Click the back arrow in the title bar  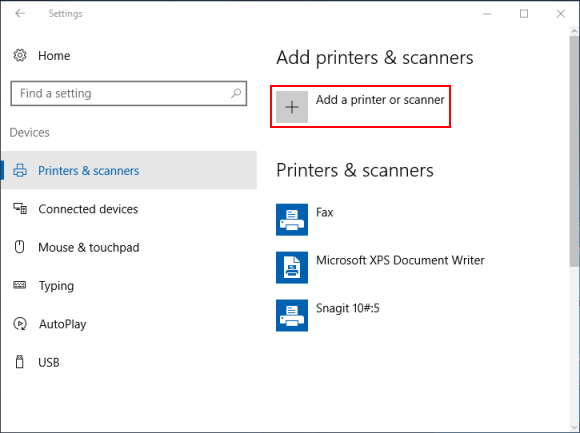[20, 14]
